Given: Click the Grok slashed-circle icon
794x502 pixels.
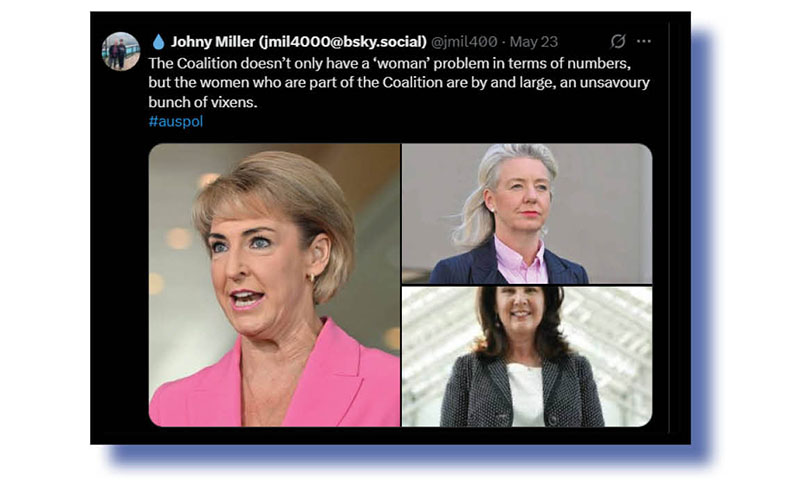Looking at the screenshot, I should tap(618, 41).
